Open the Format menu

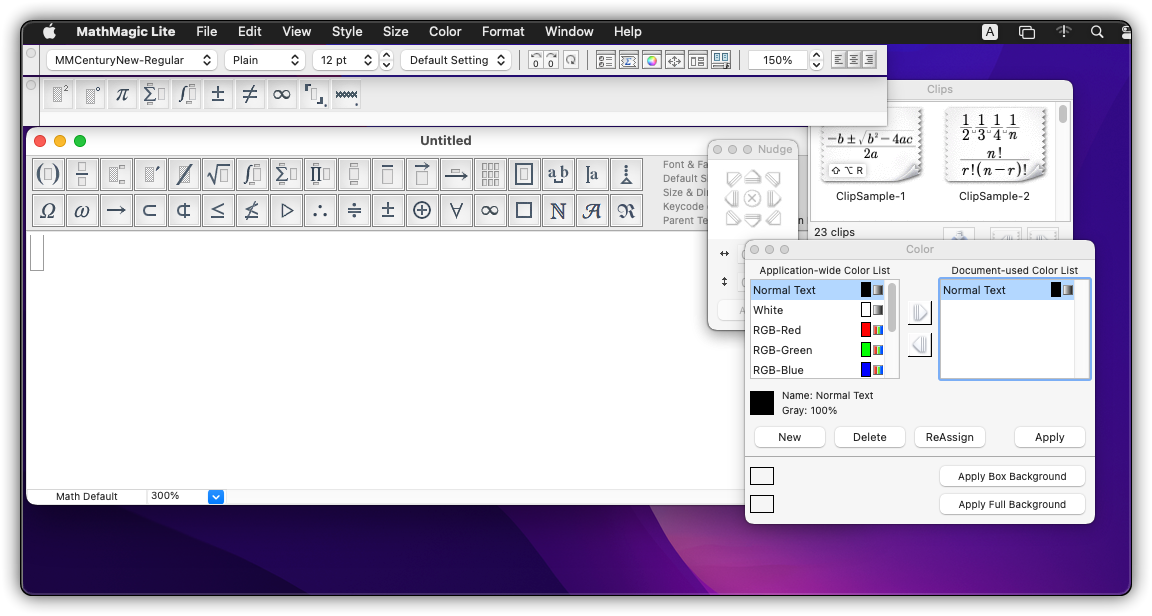[x=503, y=32]
